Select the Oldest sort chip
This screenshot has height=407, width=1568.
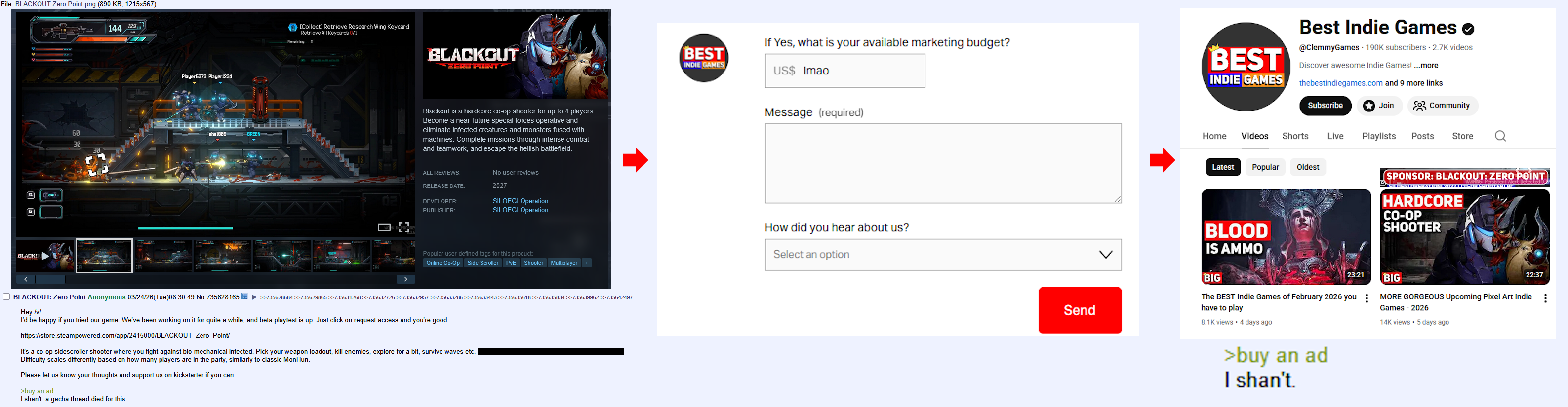1308,167
